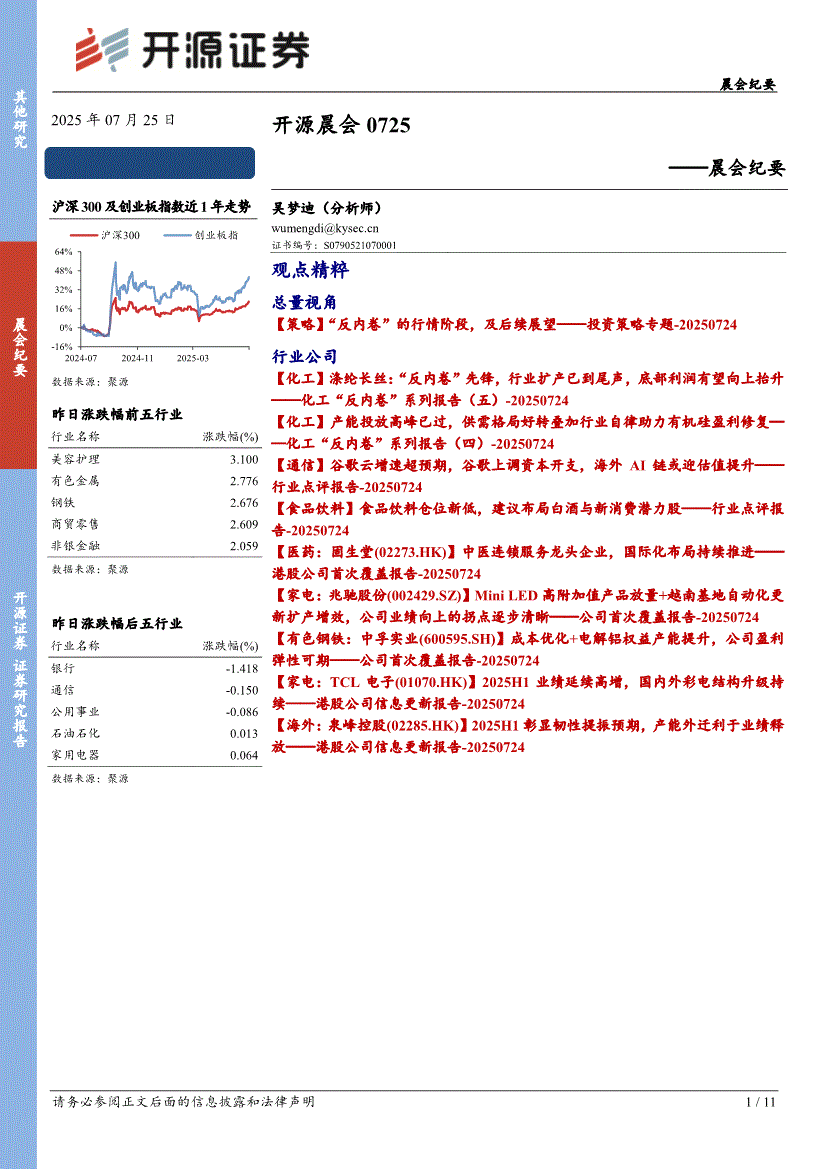The height and width of the screenshot is (1169, 826).
Task: Click the index trend line chart
Action: coord(151,304)
